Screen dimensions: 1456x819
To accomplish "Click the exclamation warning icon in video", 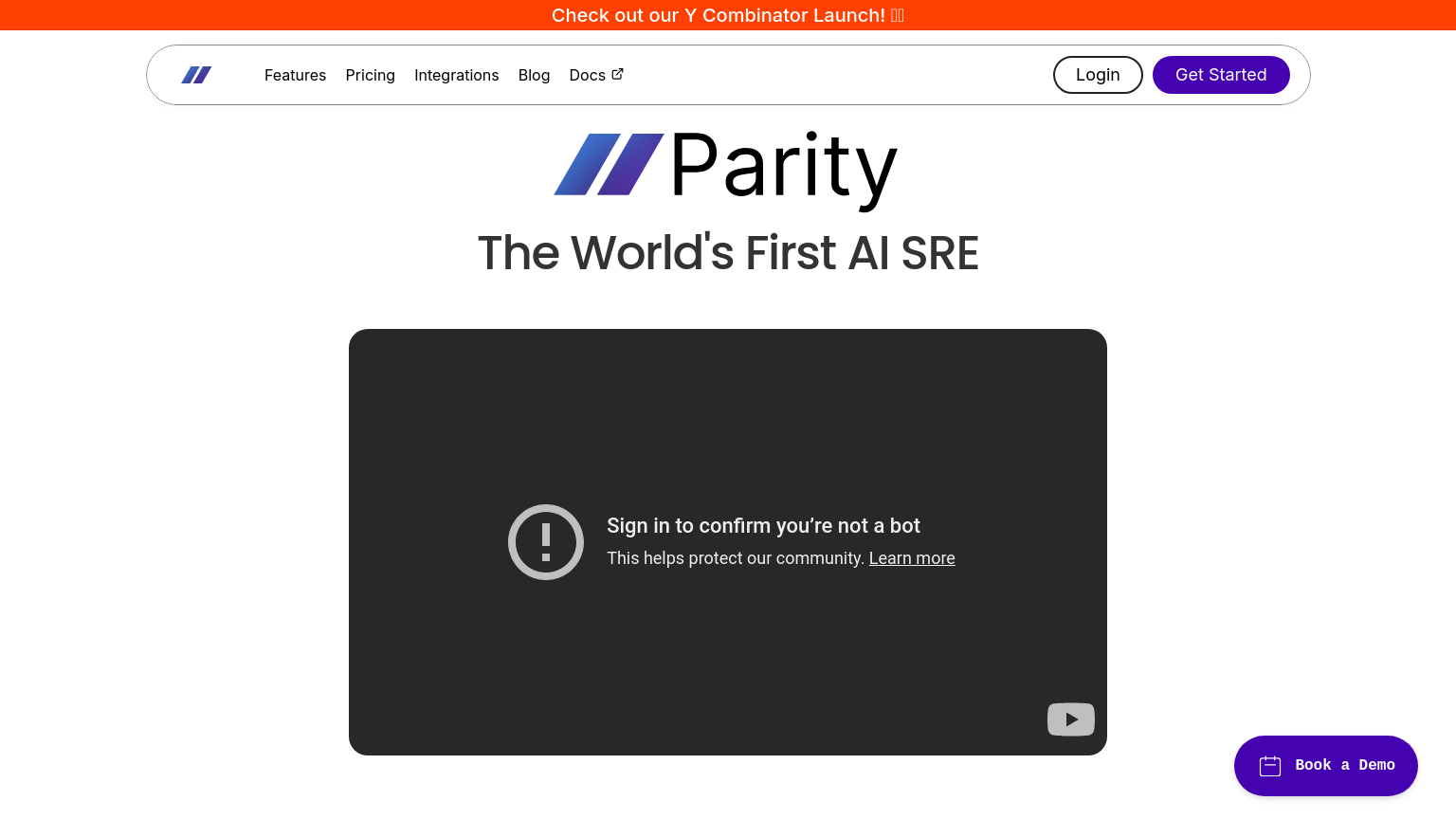I will pyautogui.click(x=546, y=542).
